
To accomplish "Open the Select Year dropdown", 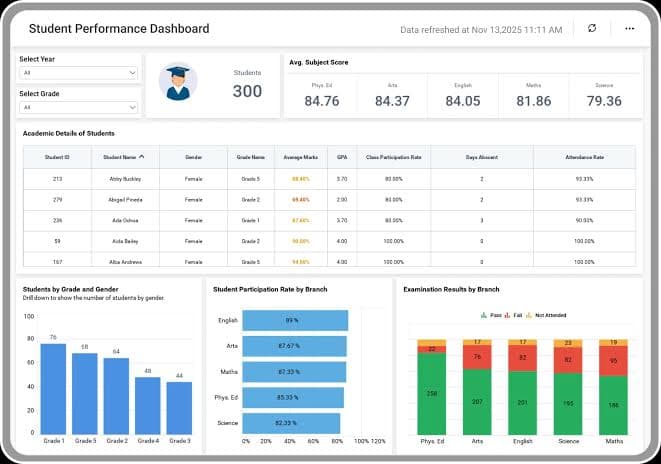I will point(78,73).
